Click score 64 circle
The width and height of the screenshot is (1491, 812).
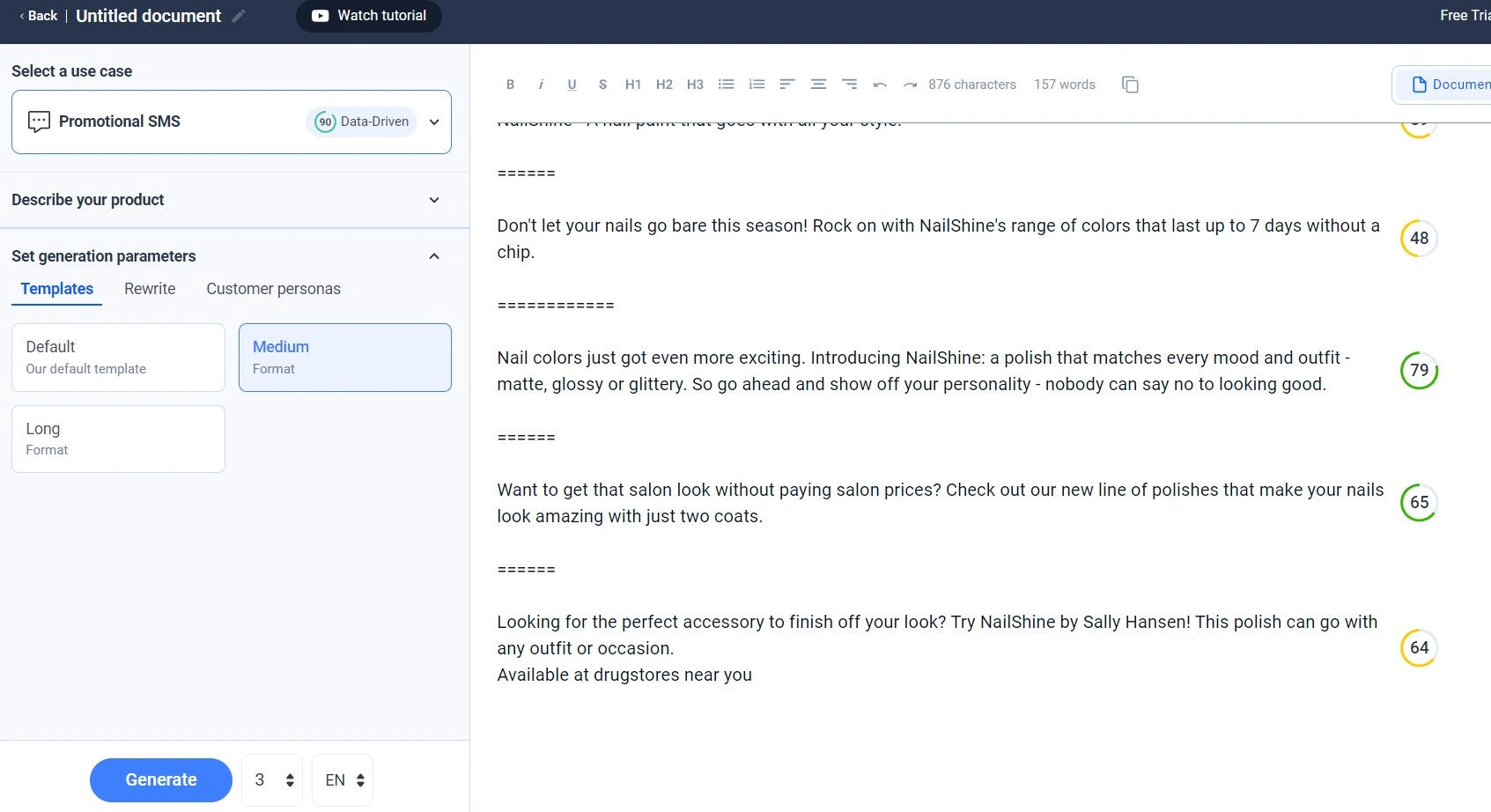pyautogui.click(x=1419, y=647)
